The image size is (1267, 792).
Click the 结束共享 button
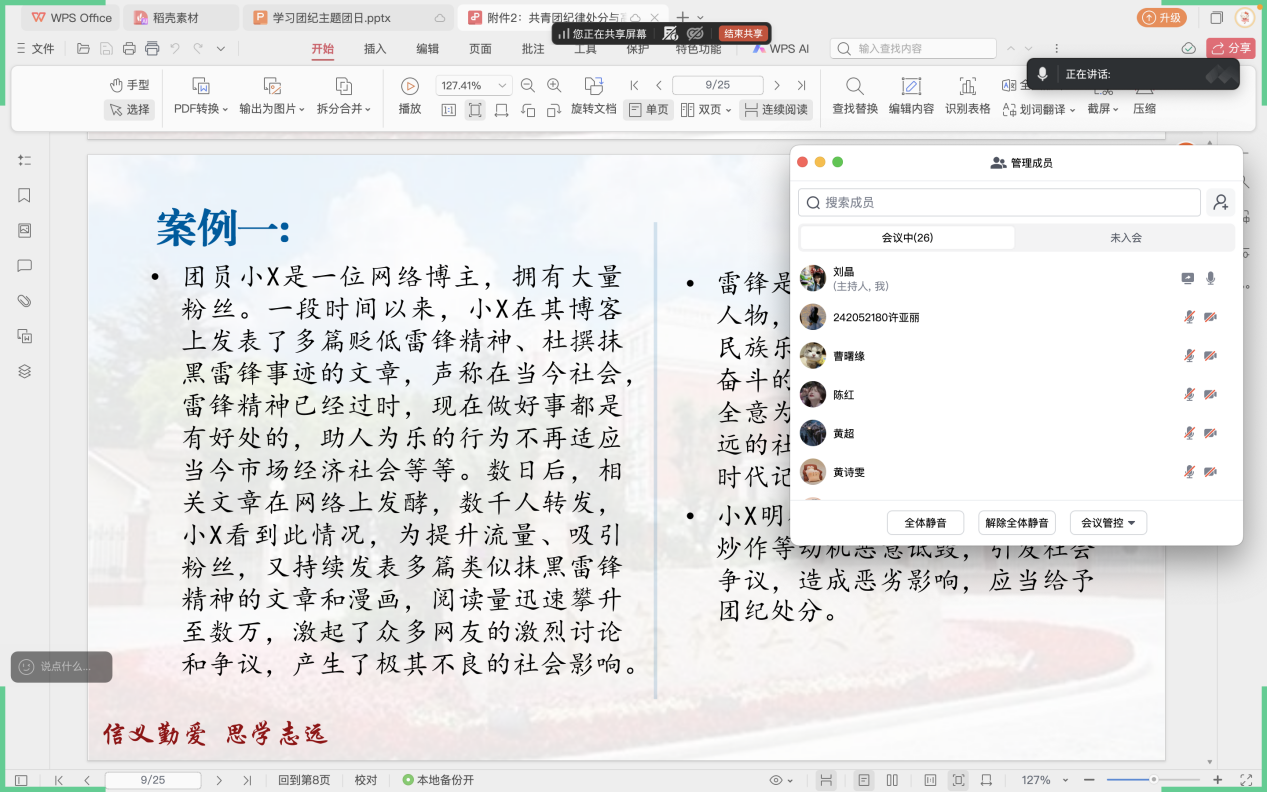(743, 33)
